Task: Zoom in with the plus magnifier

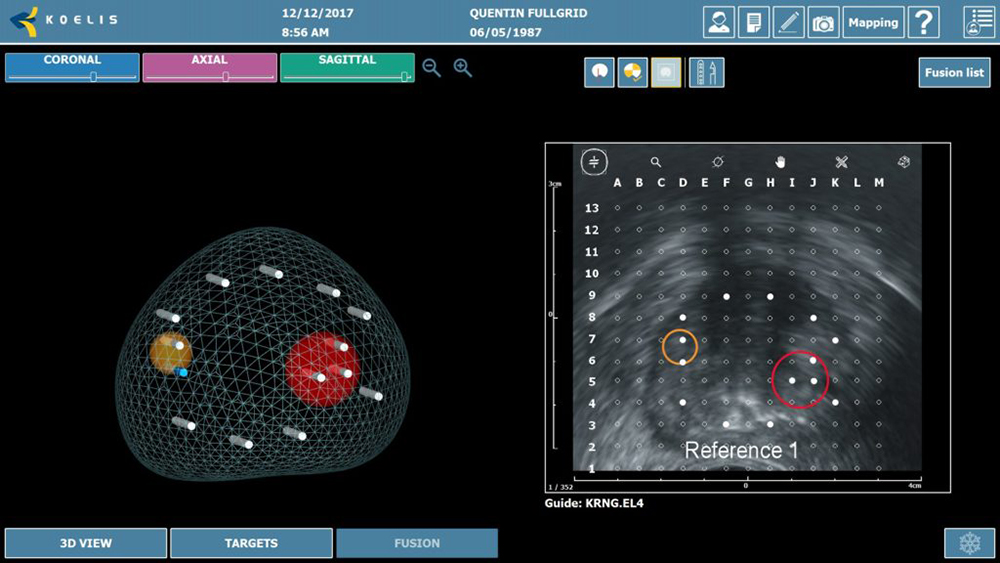Action: (x=463, y=68)
